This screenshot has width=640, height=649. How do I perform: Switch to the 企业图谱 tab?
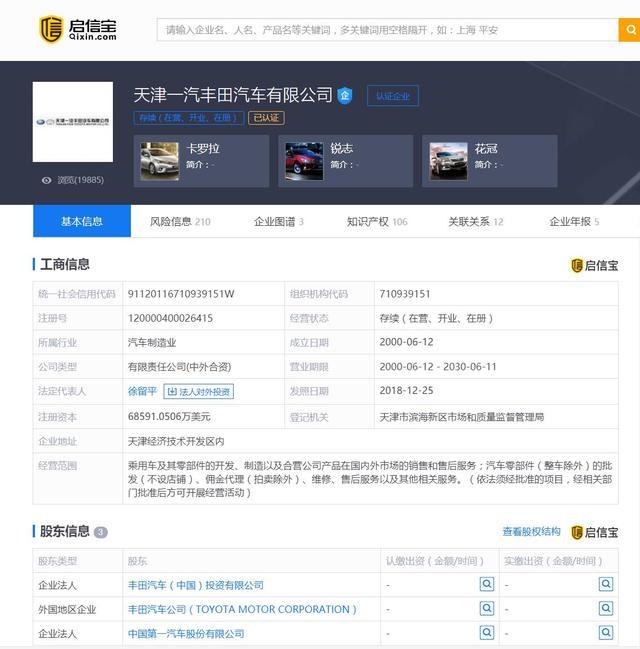279,221
